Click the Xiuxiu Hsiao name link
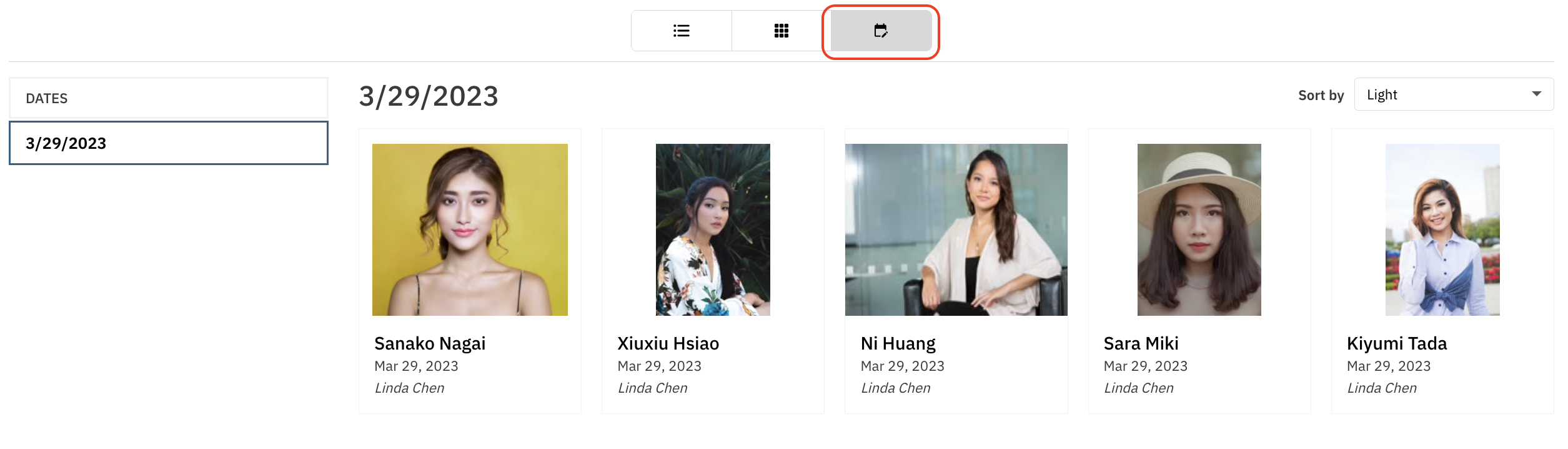Image resolution: width=1568 pixels, height=449 pixels. pyautogui.click(x=668, y=343)
